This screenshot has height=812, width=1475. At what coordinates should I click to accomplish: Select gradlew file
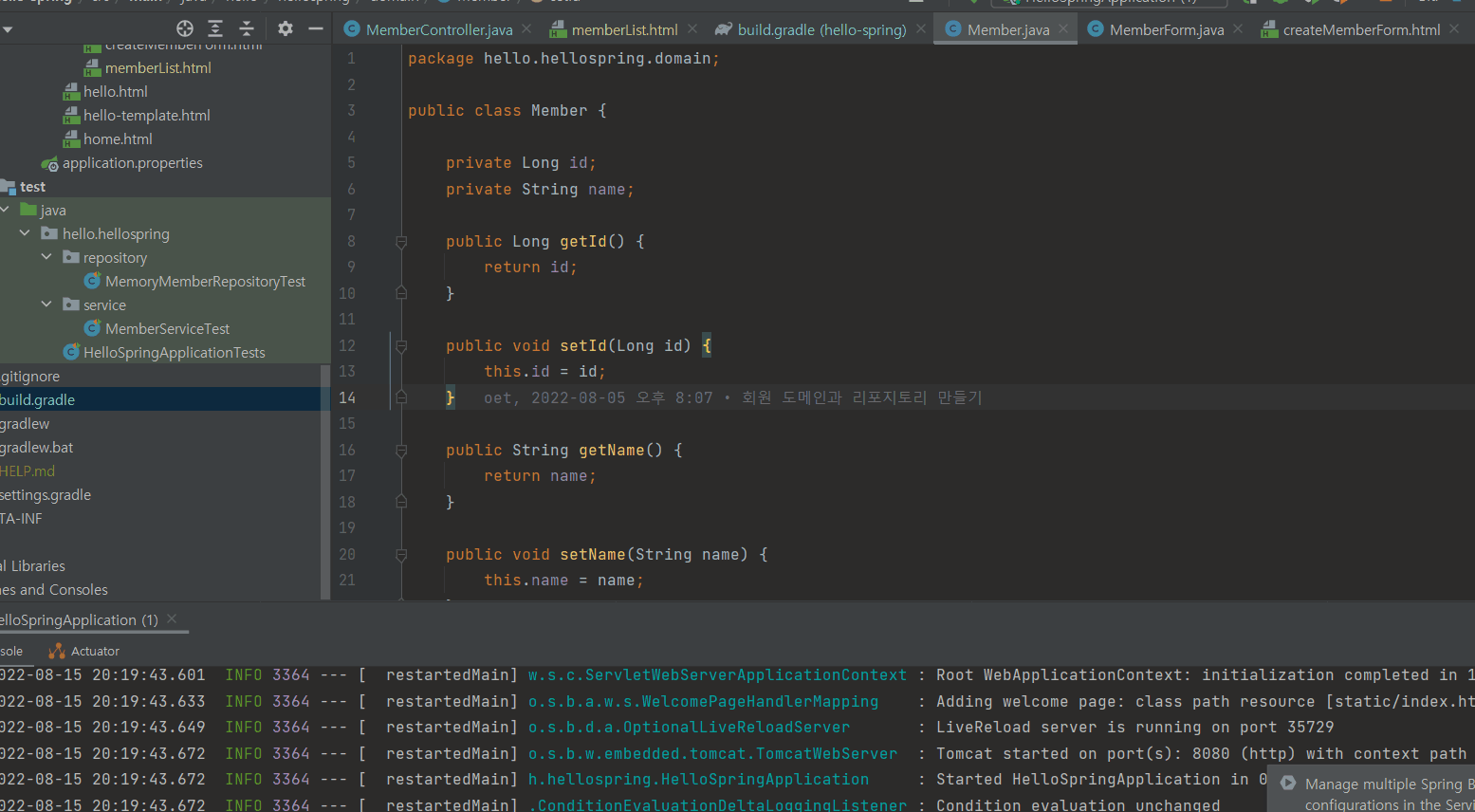click(x=25, y=424)
